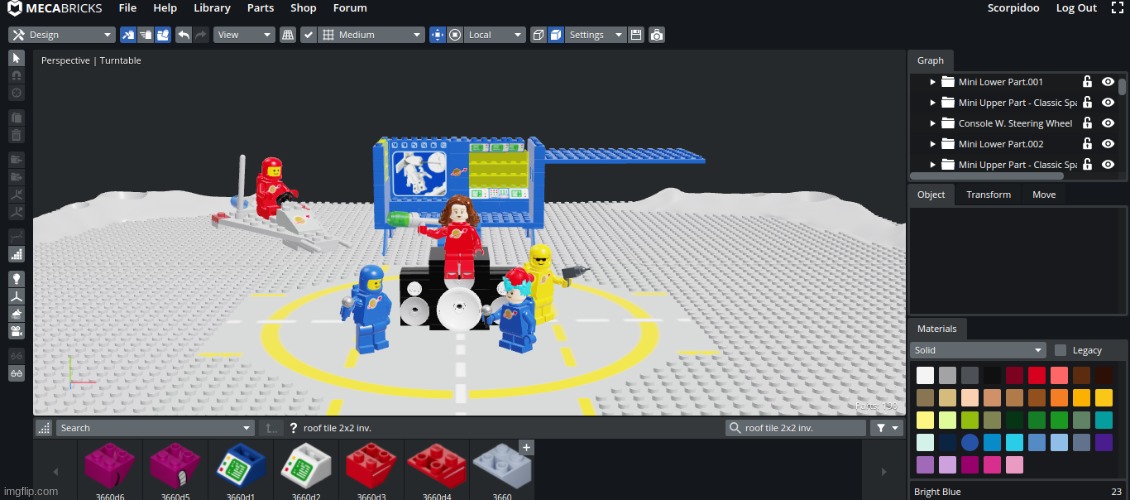Open the Local orientation dropdown
This screenshot has width=1130, height=500.
click(x=495, y=35)
